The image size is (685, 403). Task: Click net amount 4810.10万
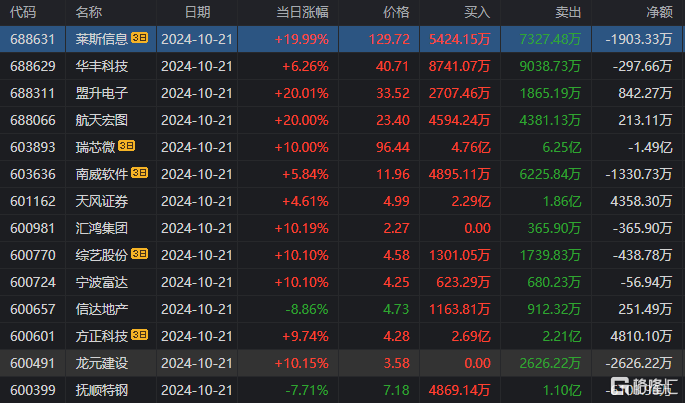pos(641,337)
